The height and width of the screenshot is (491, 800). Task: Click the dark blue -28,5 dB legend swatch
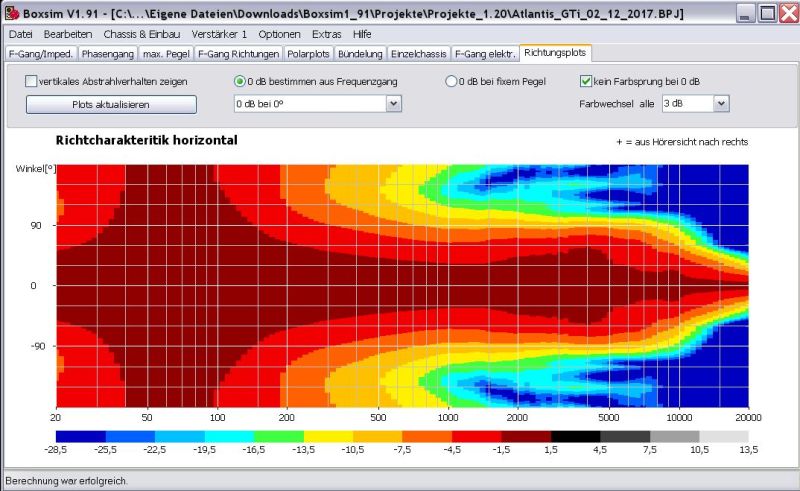click(80, 437)
